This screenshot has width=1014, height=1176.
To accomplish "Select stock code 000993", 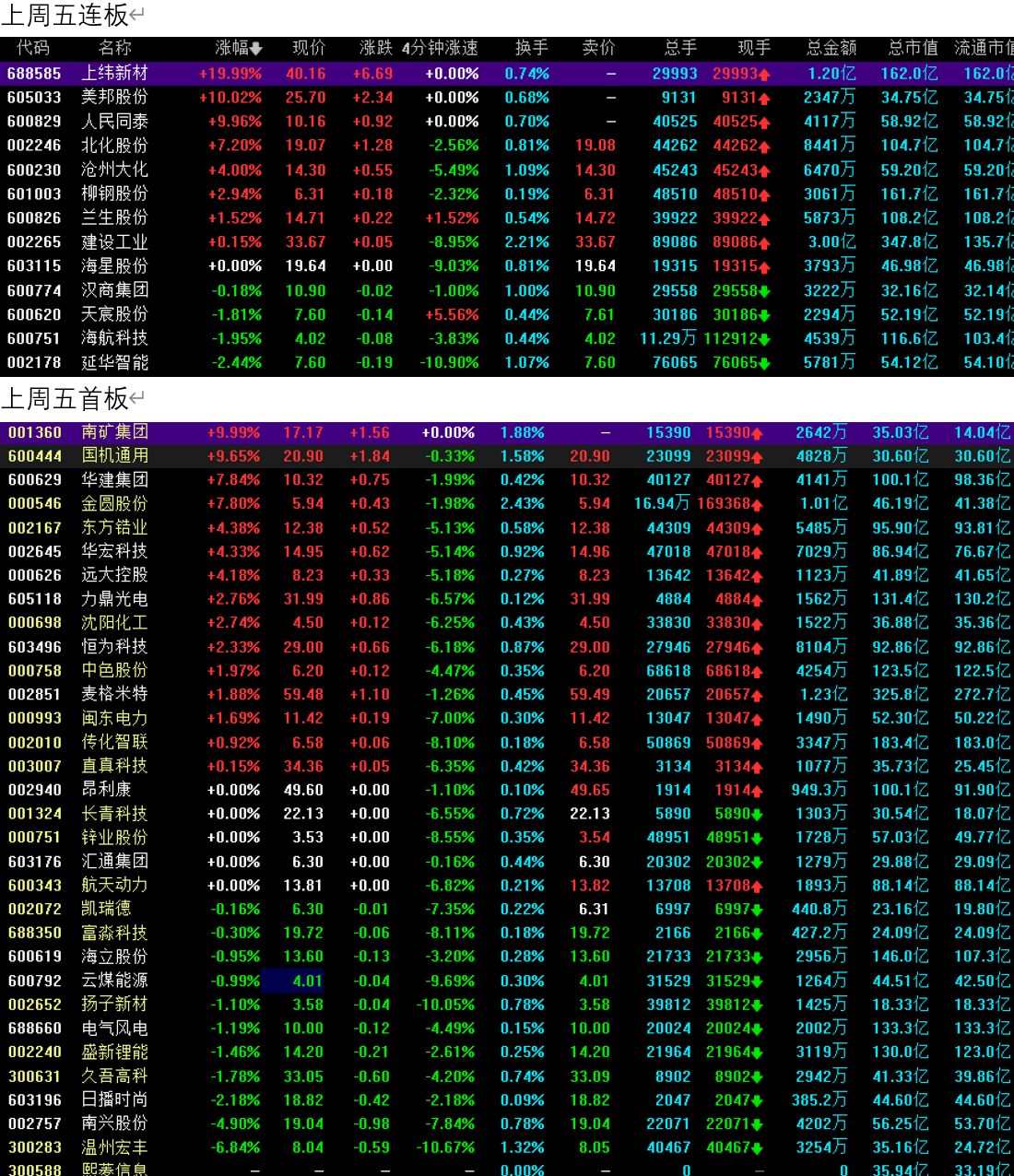I will coord(34,719).
